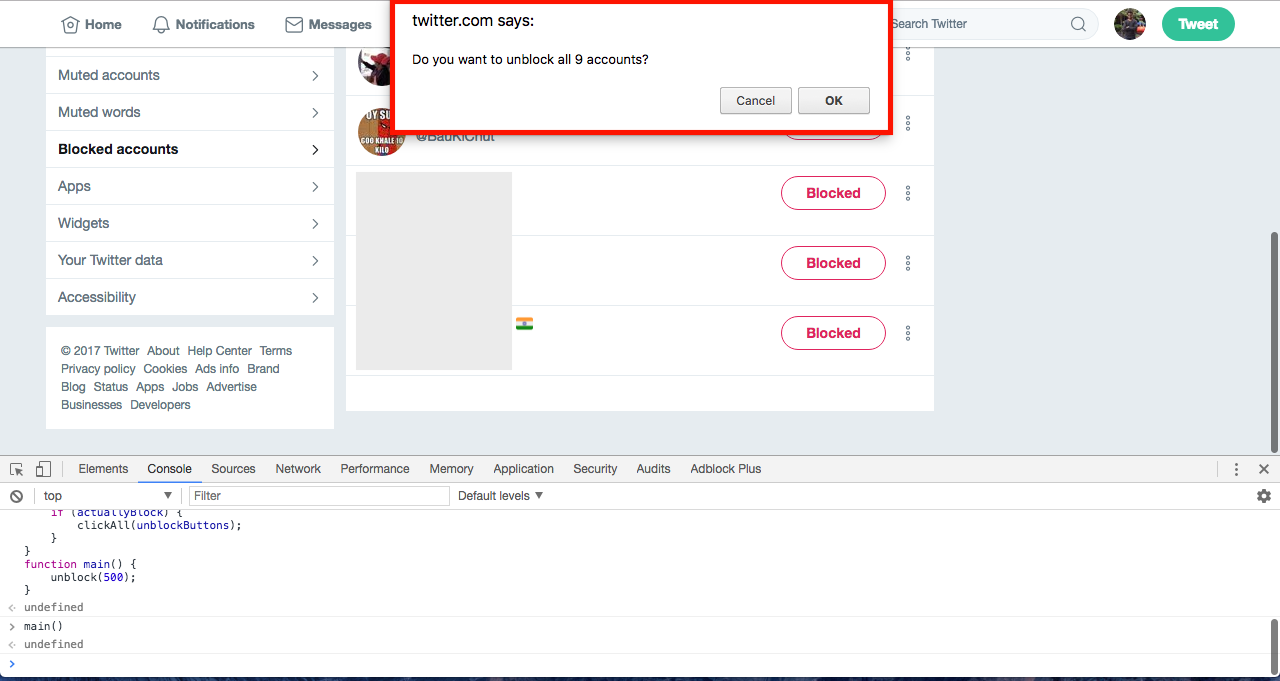This screenshot has height=681, width=1280.
Task: Open Apps settings section
Action: click(x=190, y=186)
